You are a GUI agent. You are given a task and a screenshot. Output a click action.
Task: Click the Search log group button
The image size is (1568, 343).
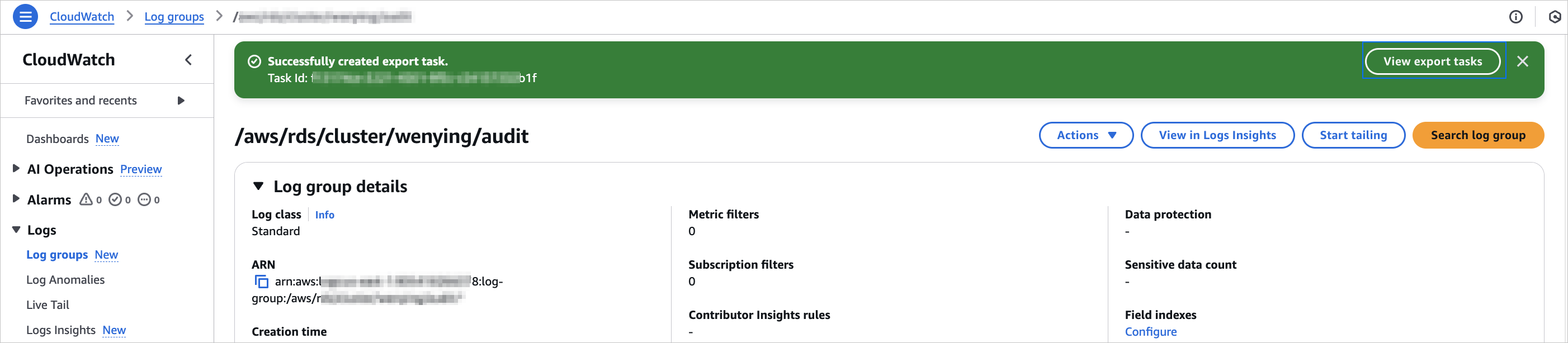click(1477, 135)
